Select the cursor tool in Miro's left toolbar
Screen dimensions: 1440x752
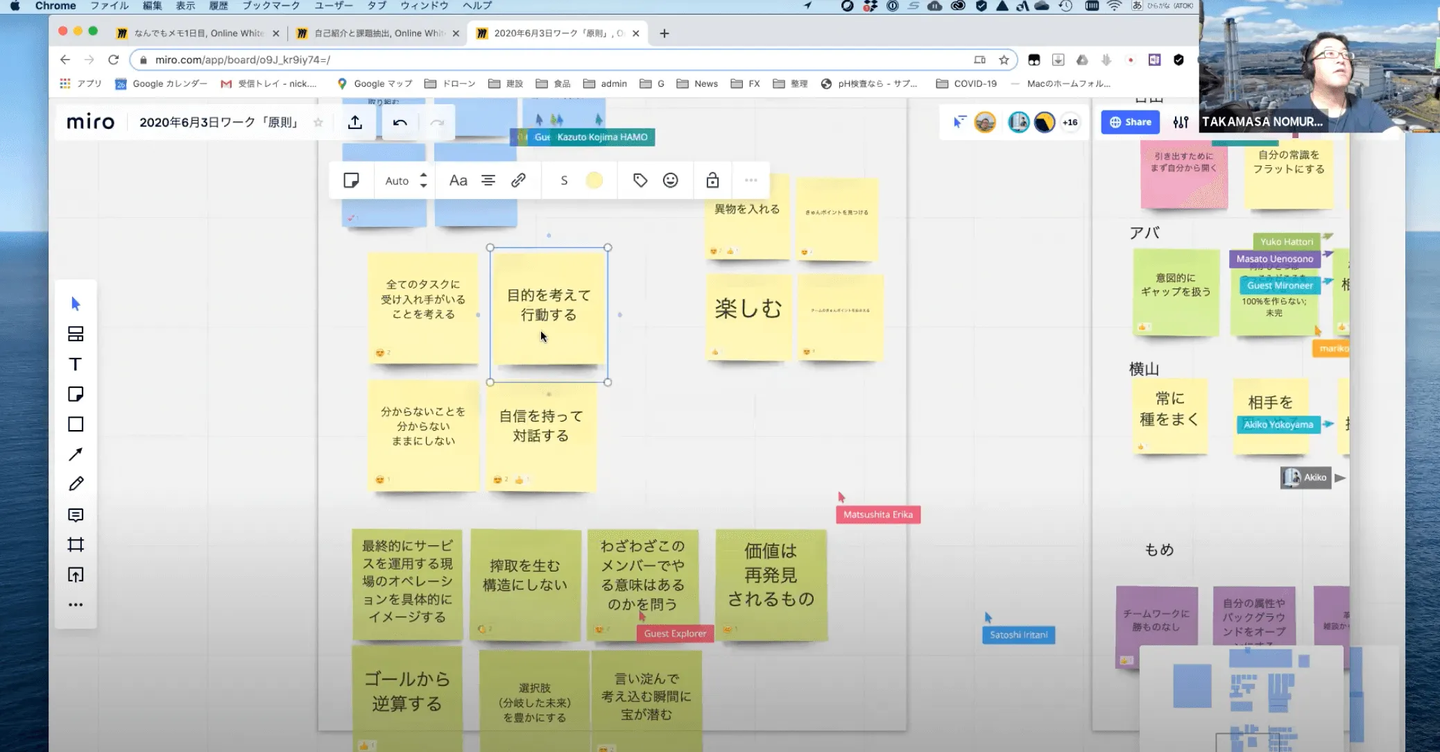point(75,304)
